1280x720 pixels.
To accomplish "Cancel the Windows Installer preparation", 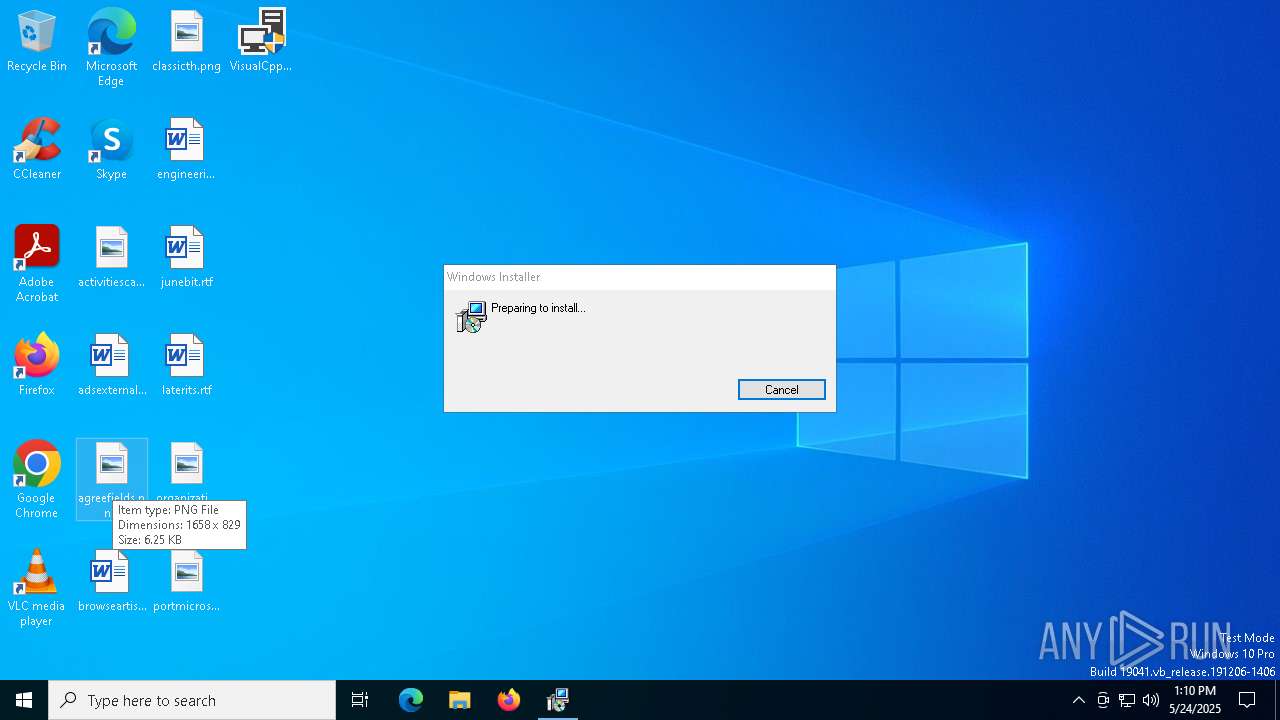I will point(782,390).
